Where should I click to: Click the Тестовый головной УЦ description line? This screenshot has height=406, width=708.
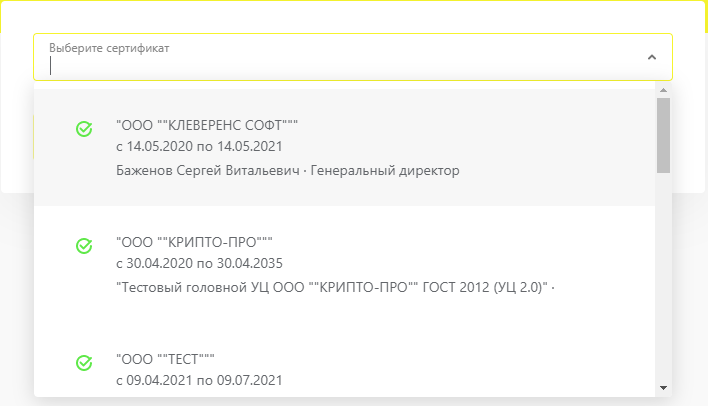(x=335, y=287)
